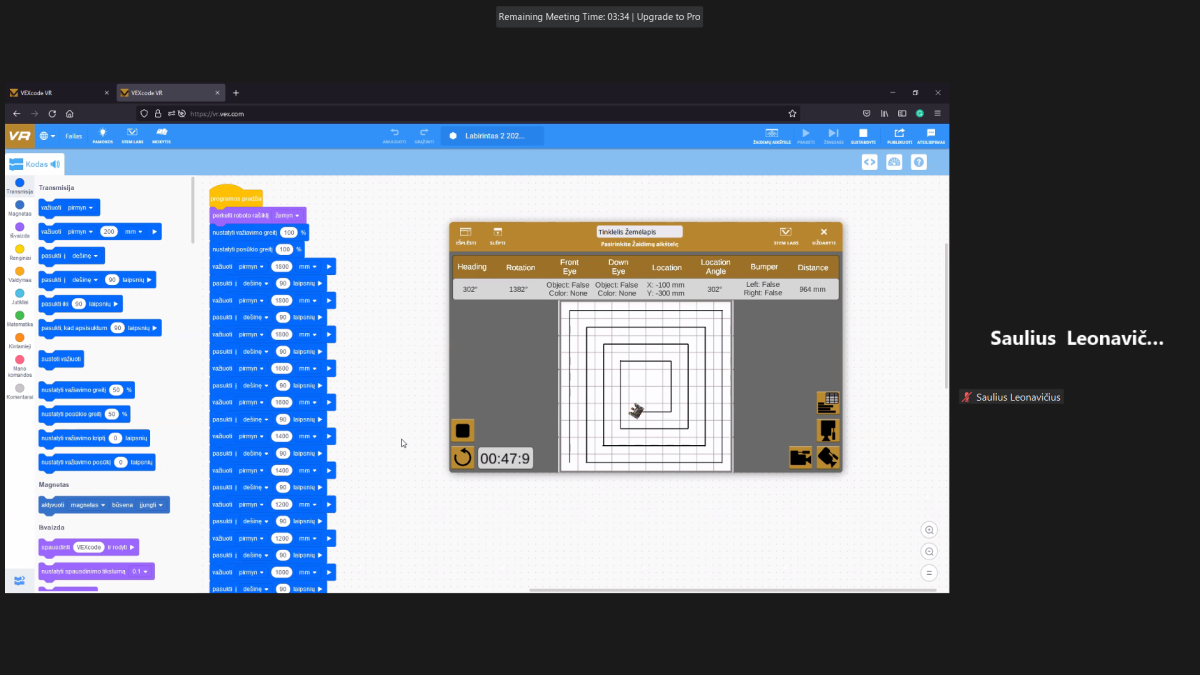Image resolution: width=1200 pixels, height=675 pixels.
Task: Open the code viewer icon
Action: pos(869,162)
